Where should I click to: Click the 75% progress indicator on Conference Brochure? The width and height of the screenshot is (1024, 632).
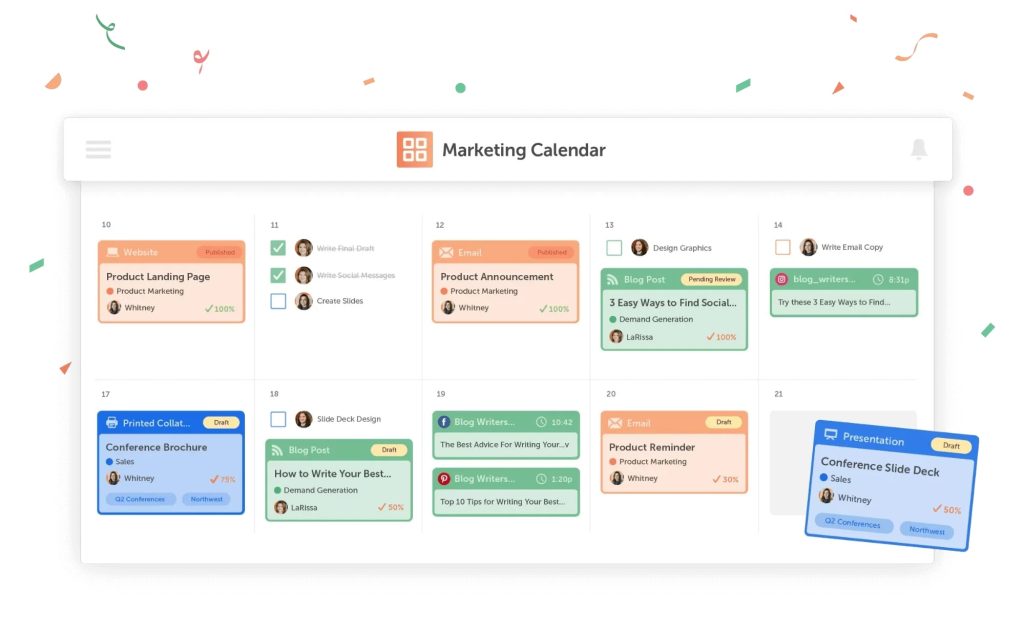pos(222,479)
